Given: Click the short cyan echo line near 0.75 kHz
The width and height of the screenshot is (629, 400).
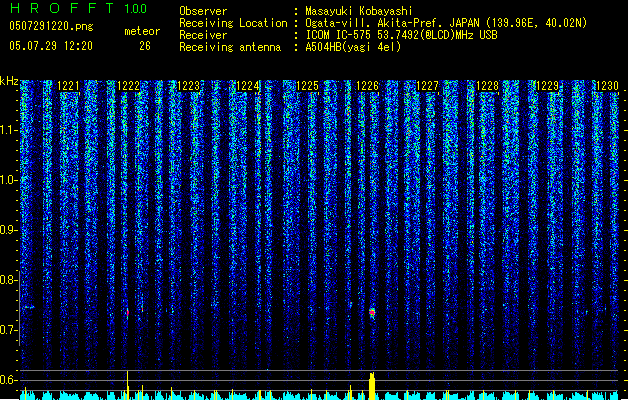Looking at the screenshot, I should [x=28, y=307].
